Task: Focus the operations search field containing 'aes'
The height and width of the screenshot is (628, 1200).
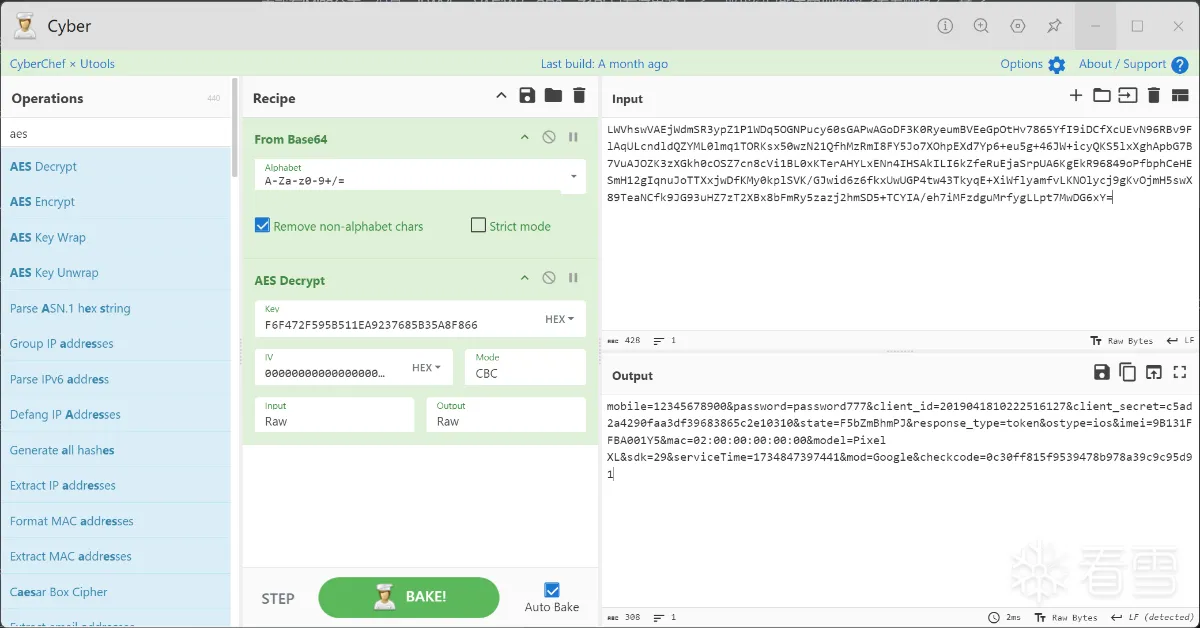Action: pos(115,133)
